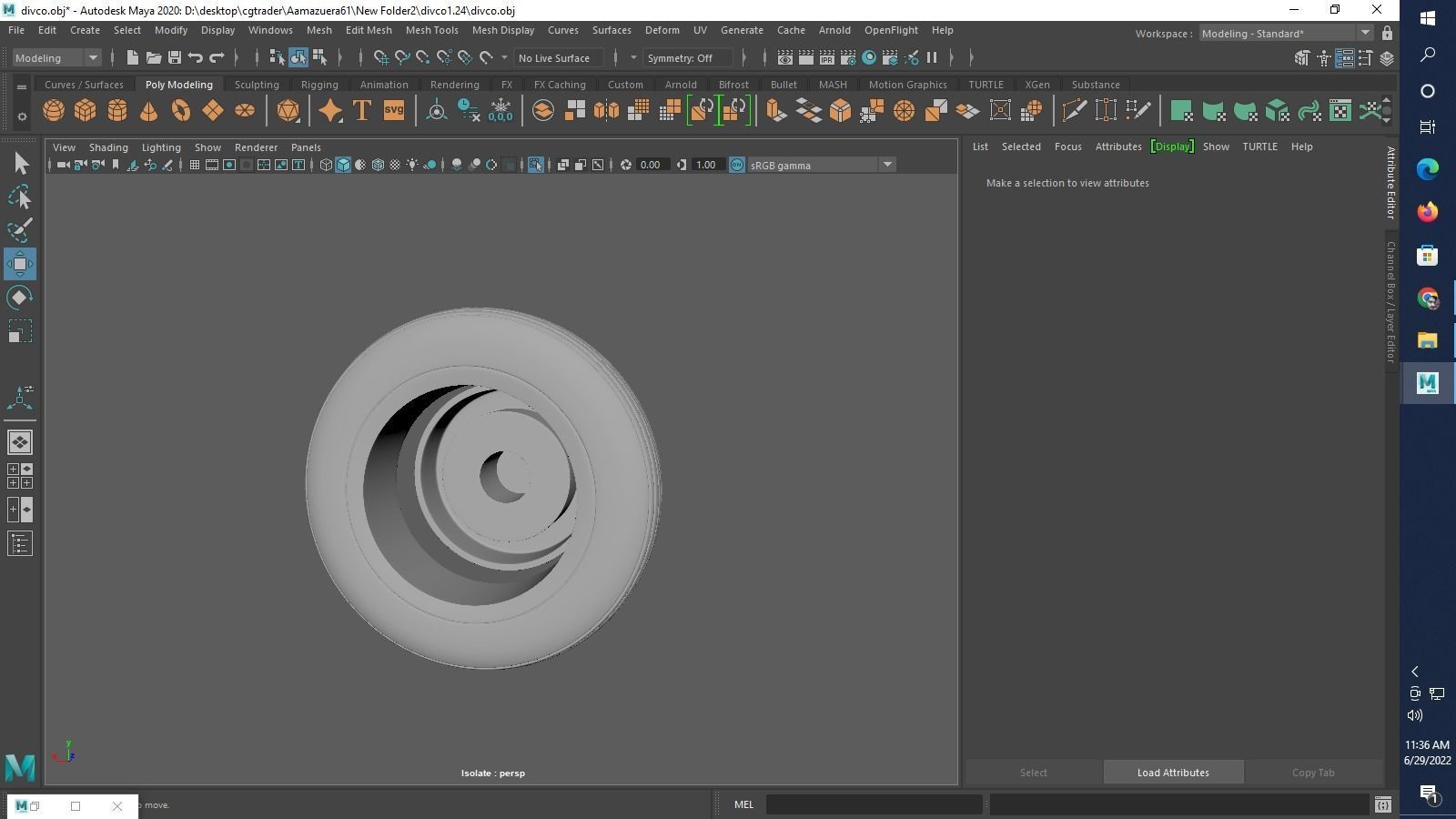
Task: Select the Lasso selection tool
Action: click(x=20, y=197)
